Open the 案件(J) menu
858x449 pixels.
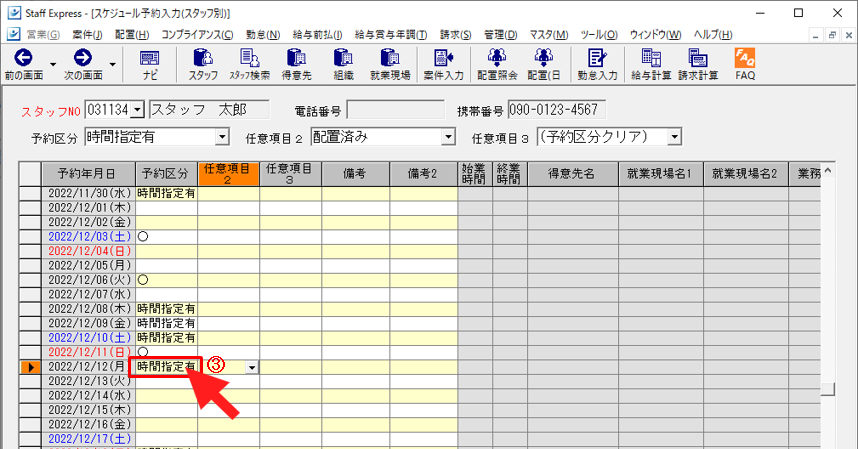pyautogui.click(x=87, y=35)
